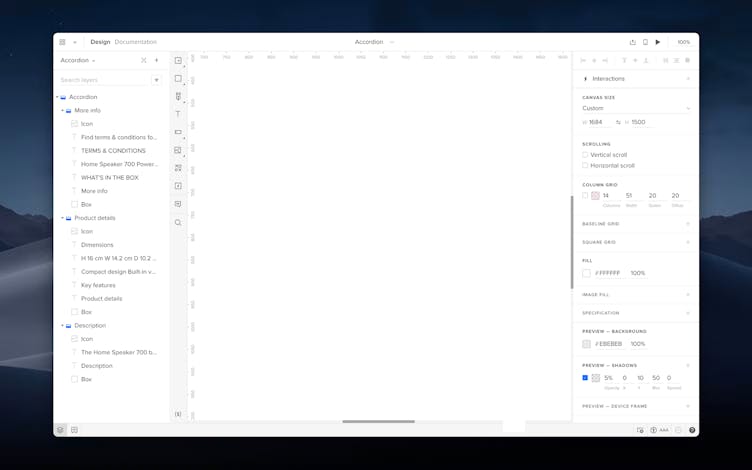
Task: Open the accessibility AAA contrast checker
Action: tap(659, 430)
